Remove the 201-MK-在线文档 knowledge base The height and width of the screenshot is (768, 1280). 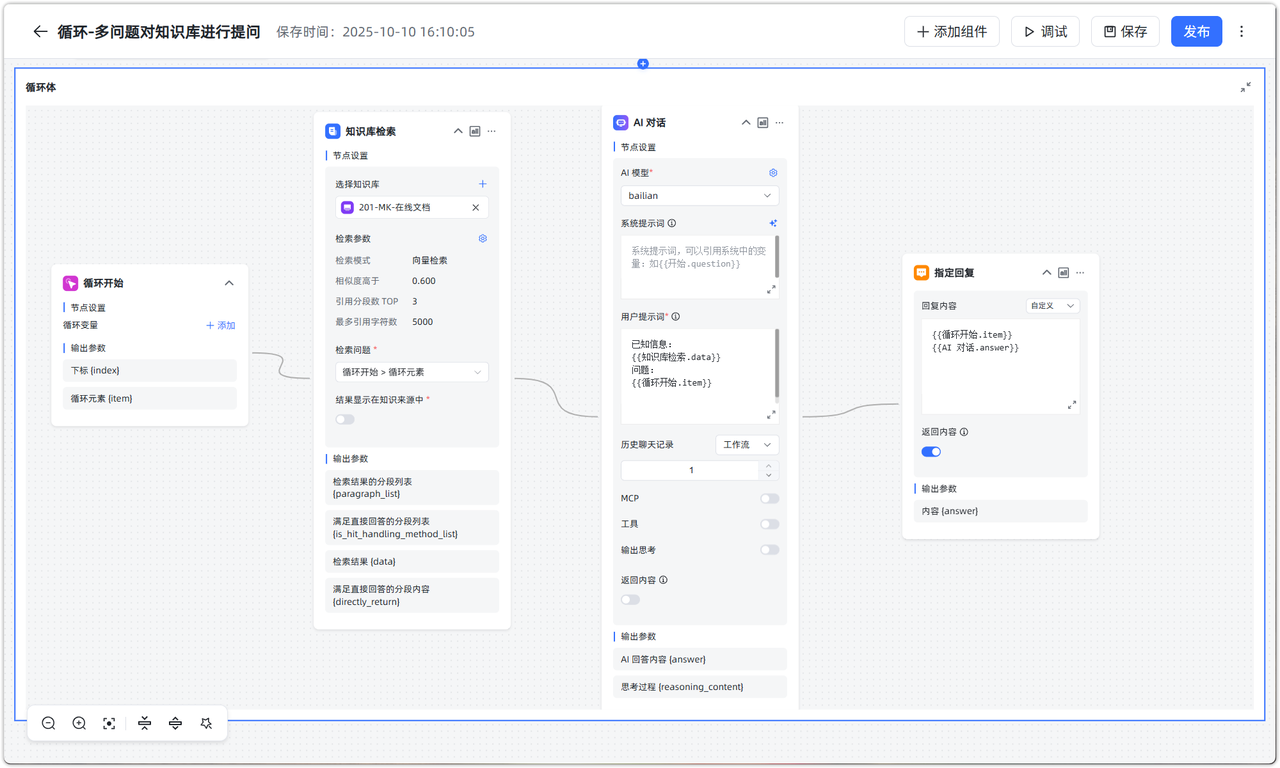(x=475, y=208)
